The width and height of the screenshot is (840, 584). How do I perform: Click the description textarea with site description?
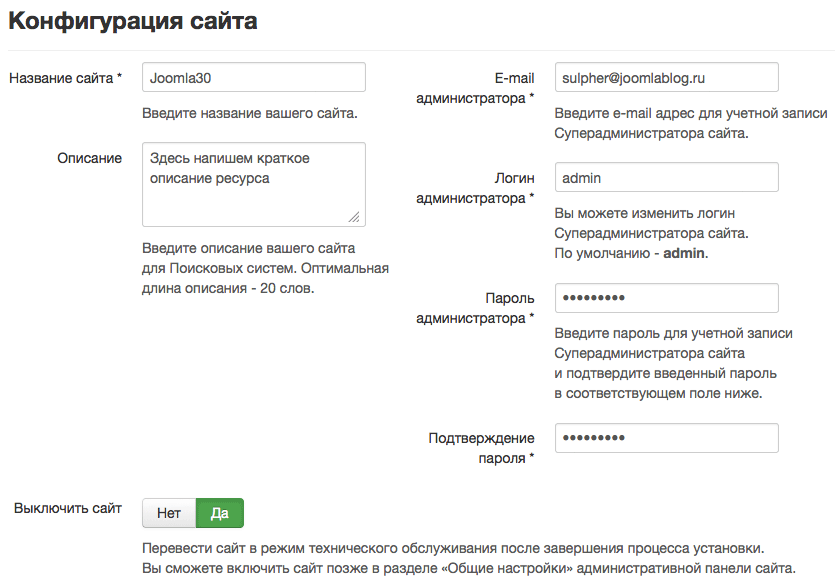[254, 184]
